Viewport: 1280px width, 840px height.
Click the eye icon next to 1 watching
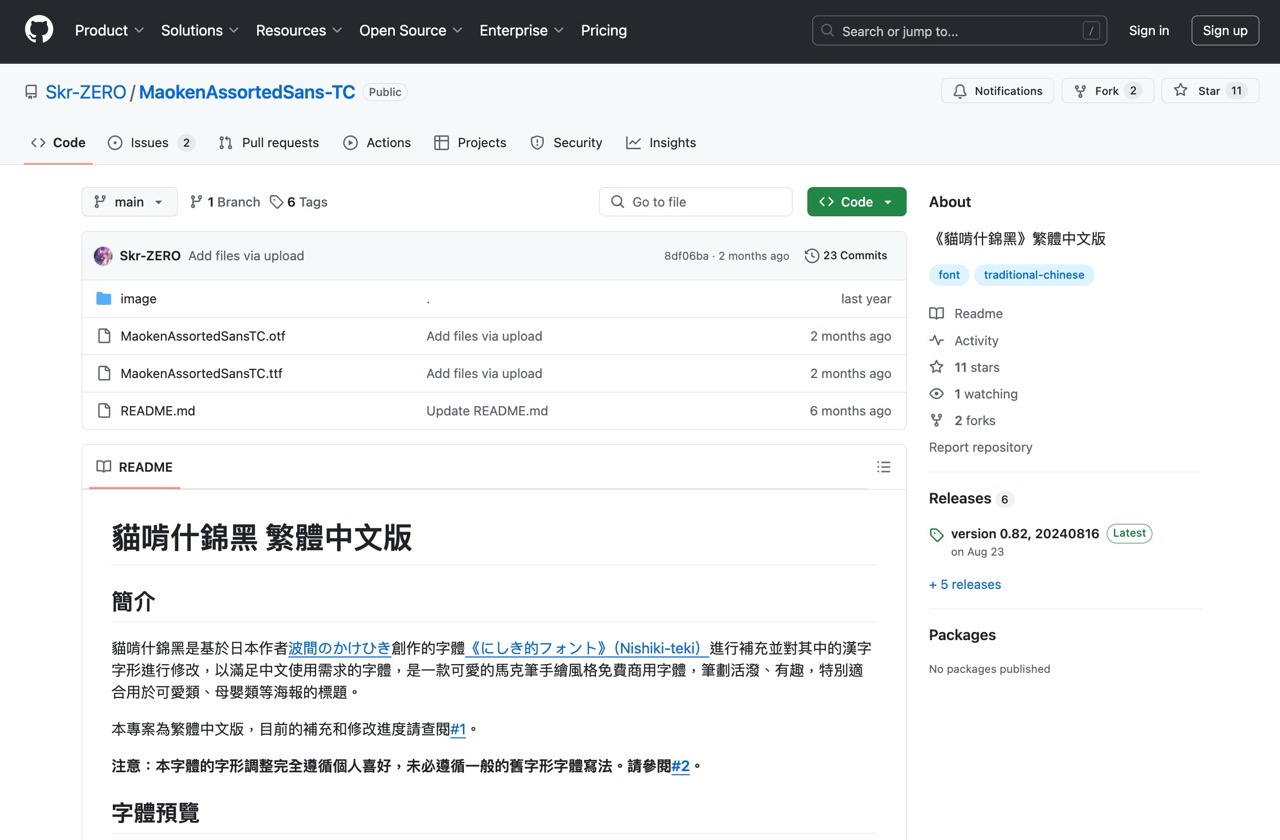(936, 394)
